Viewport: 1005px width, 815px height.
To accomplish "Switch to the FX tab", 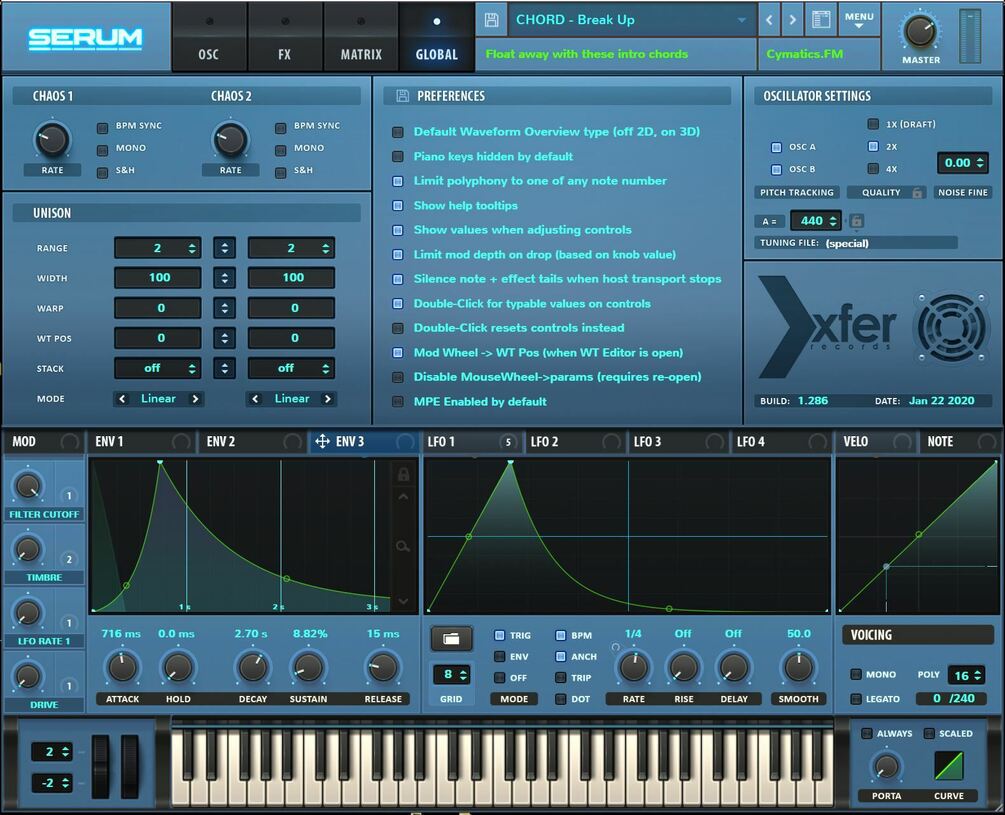I will coord(285,37).
